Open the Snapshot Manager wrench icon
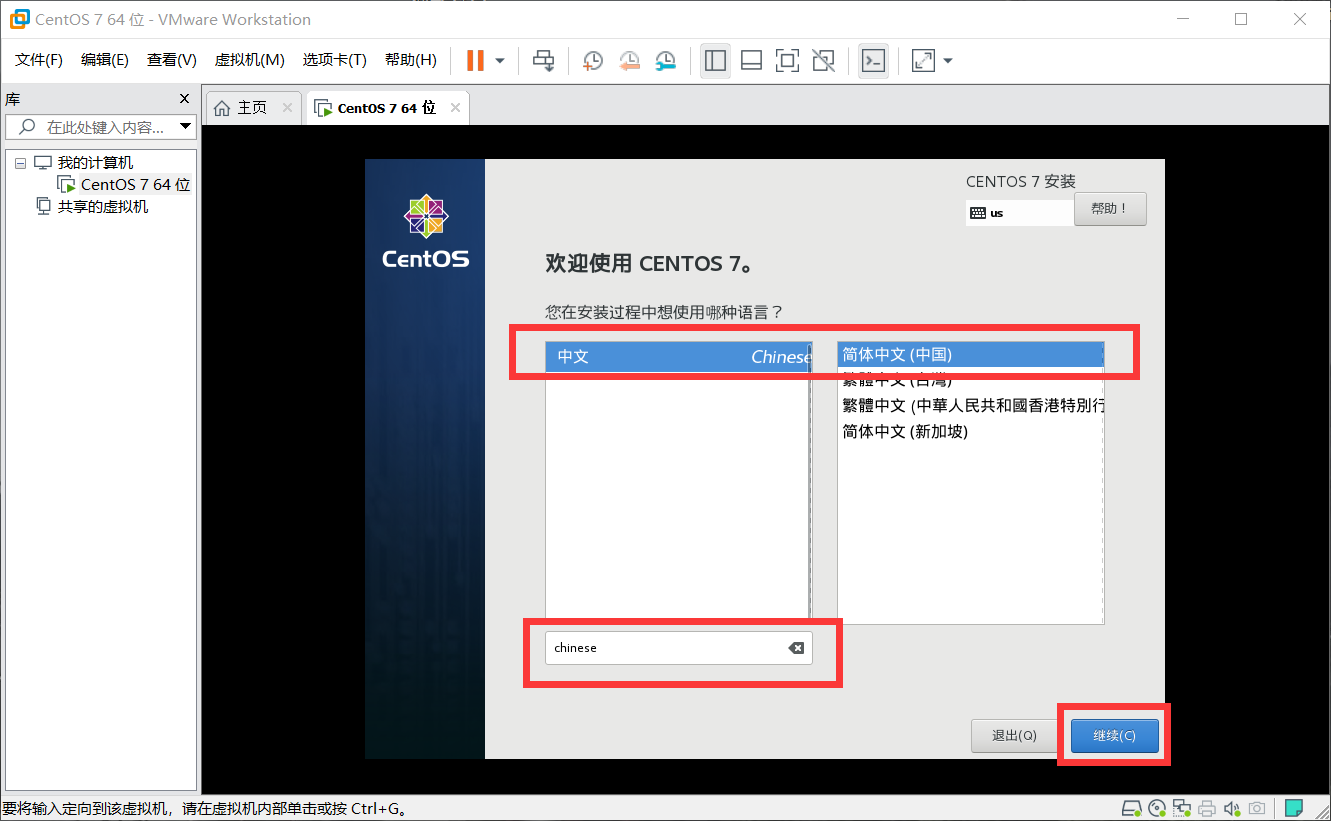 (665, 61)
